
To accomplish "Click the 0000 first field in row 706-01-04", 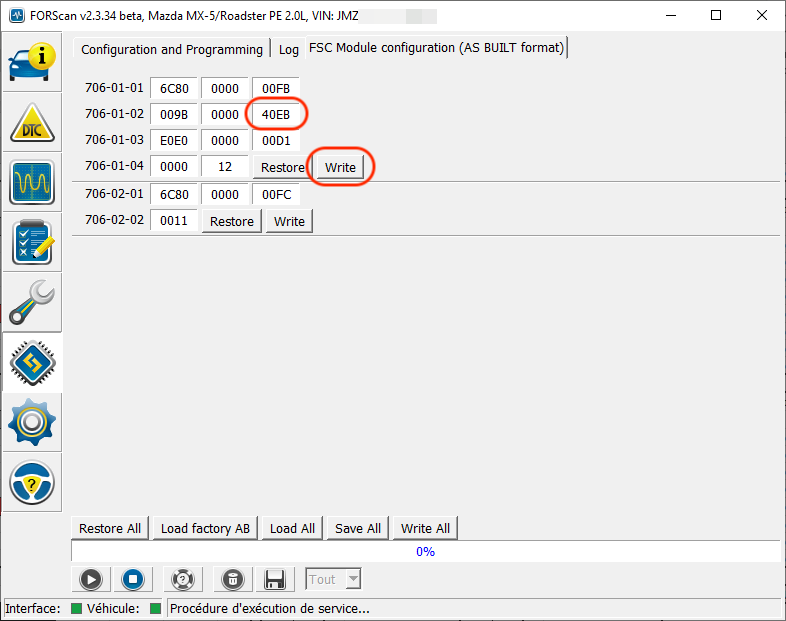I will coord(174,166).
